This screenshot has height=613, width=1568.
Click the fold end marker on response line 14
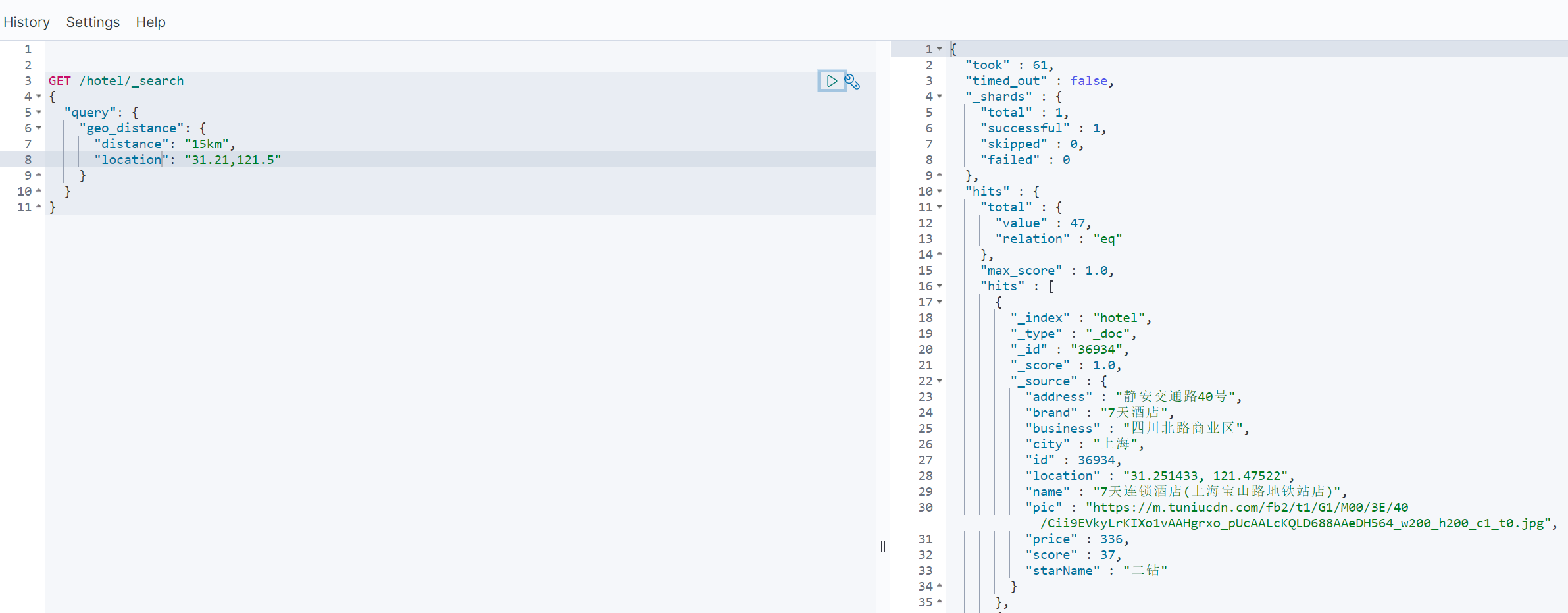tap(940, 254)
